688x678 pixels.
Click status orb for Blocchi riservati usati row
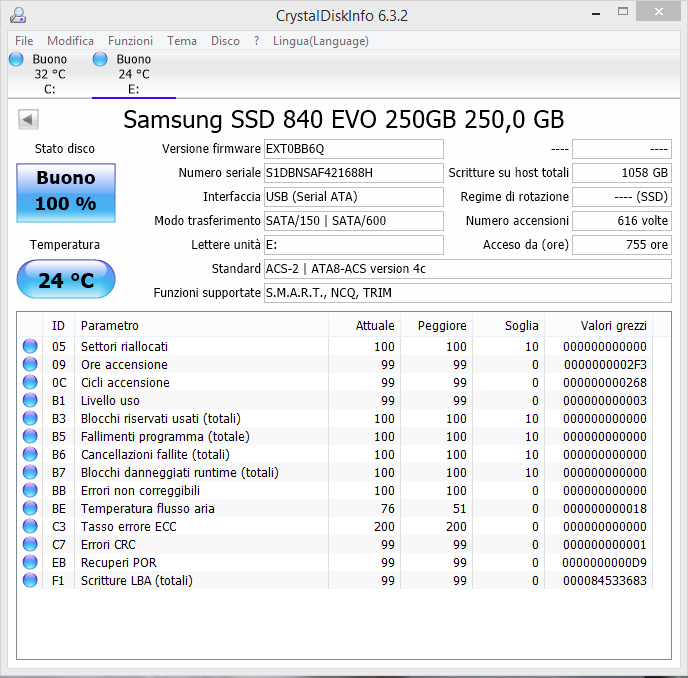(x=30, y=418)
